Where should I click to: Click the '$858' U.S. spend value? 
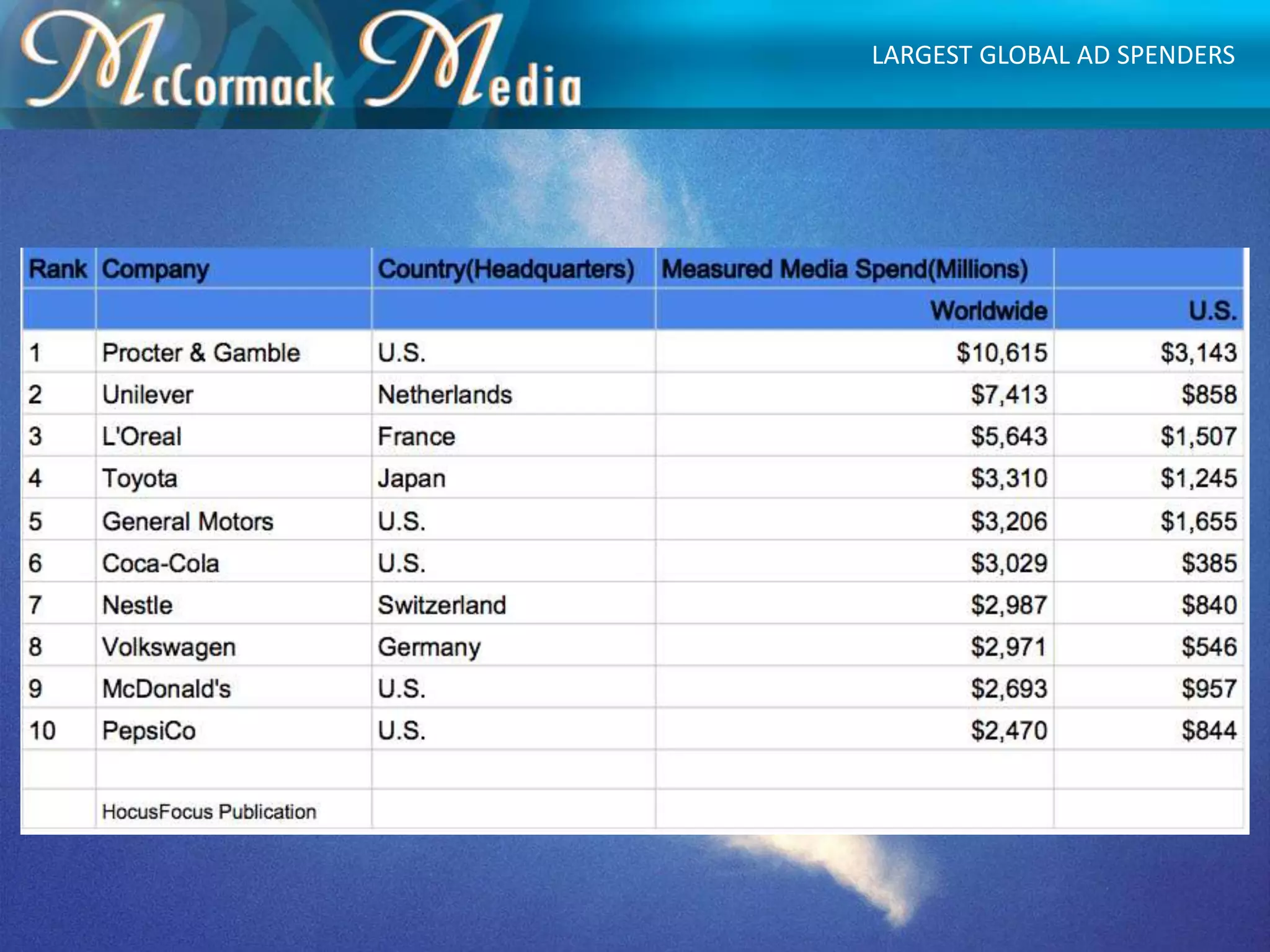(1209, 395)
